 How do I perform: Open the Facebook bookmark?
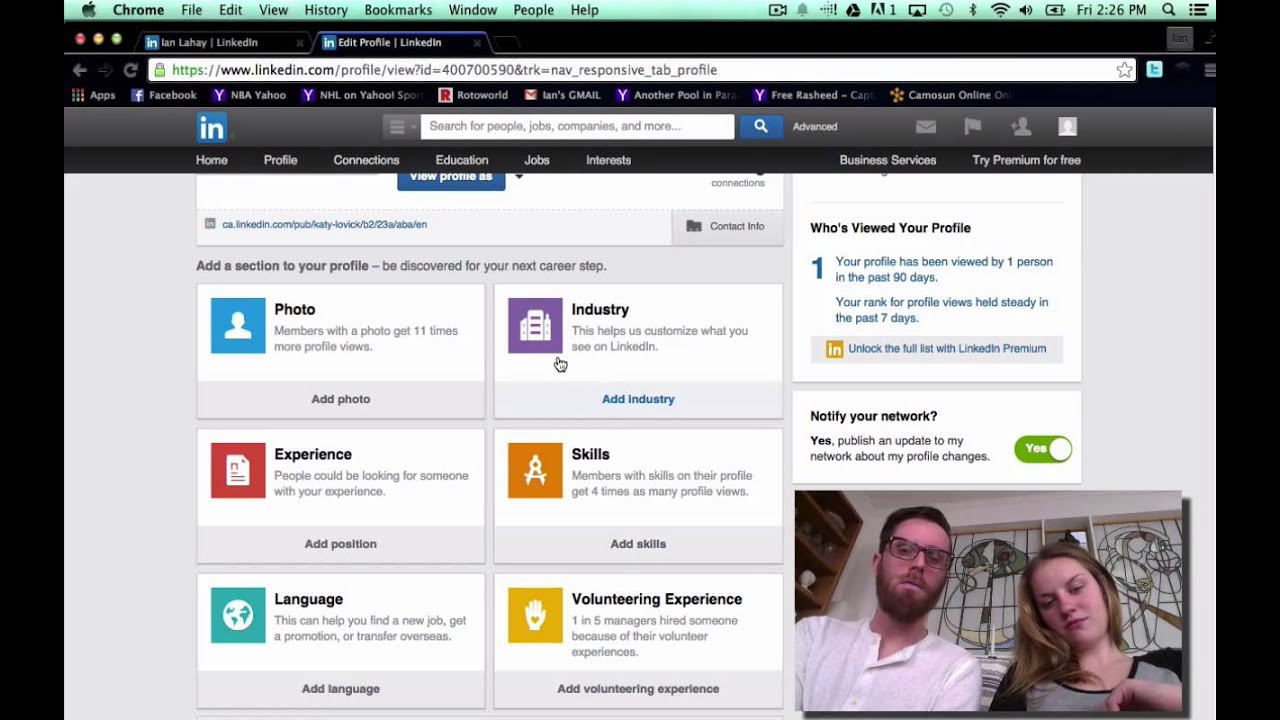[x=164, y=95]
